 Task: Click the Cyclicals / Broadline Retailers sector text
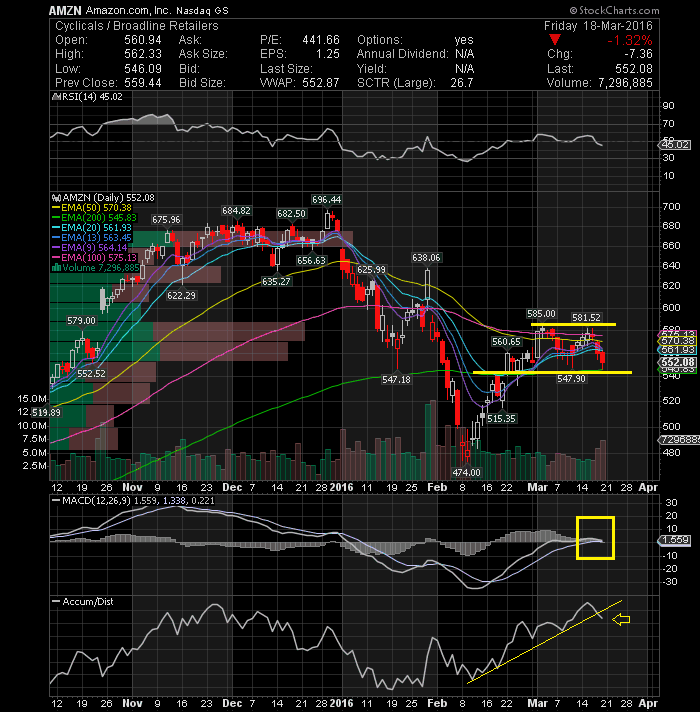137,25
